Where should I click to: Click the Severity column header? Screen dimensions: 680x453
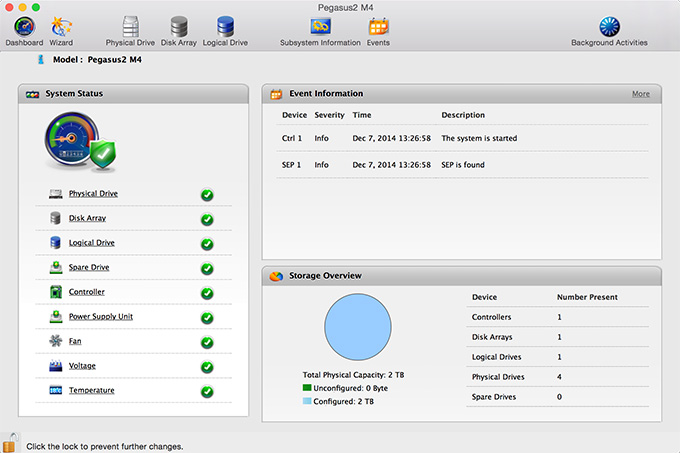329,115
